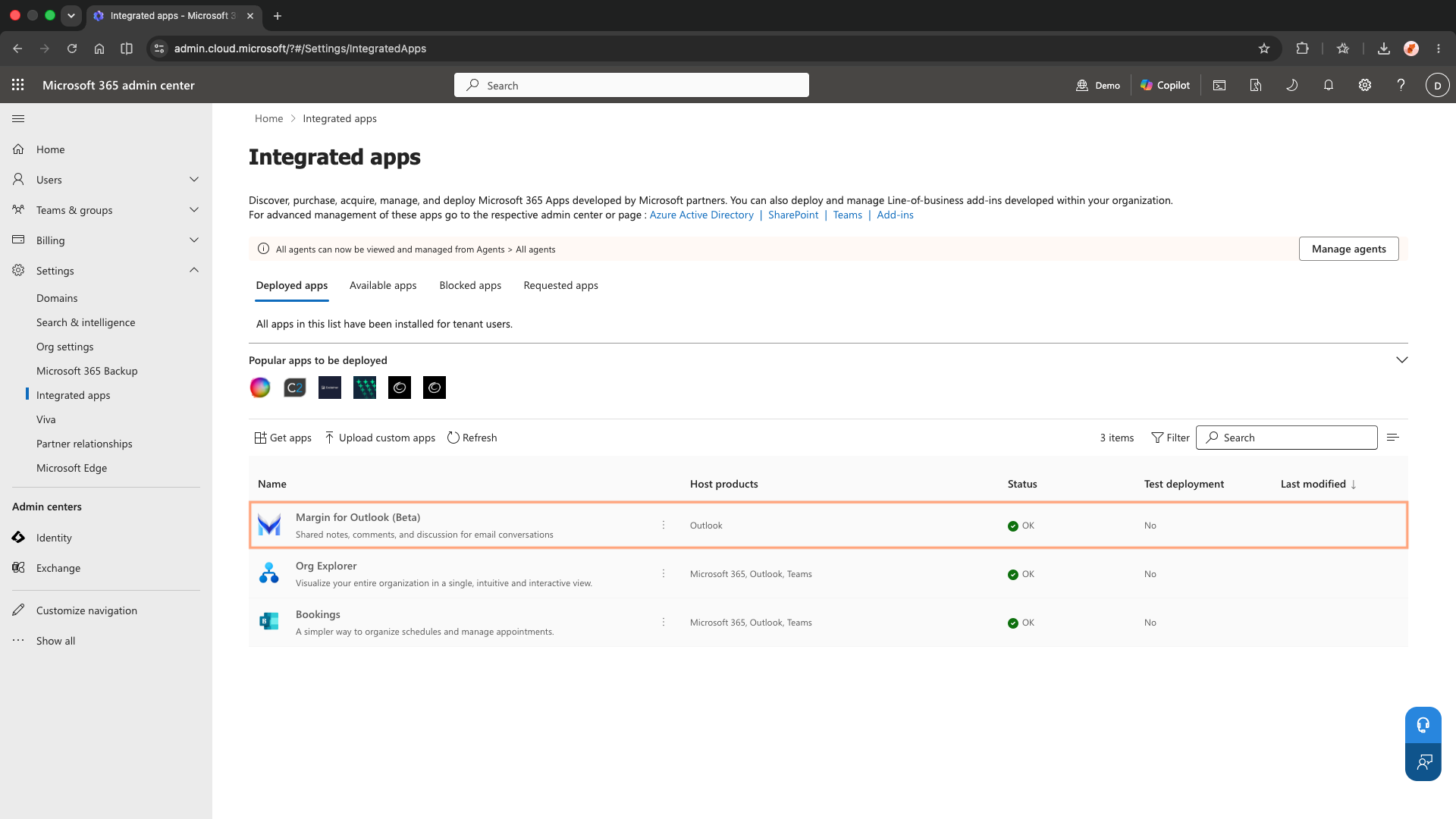Viewport: 1456px width, 819px height.
Task: Focus the top admin center Search box
Action: (x=632, y=85)
